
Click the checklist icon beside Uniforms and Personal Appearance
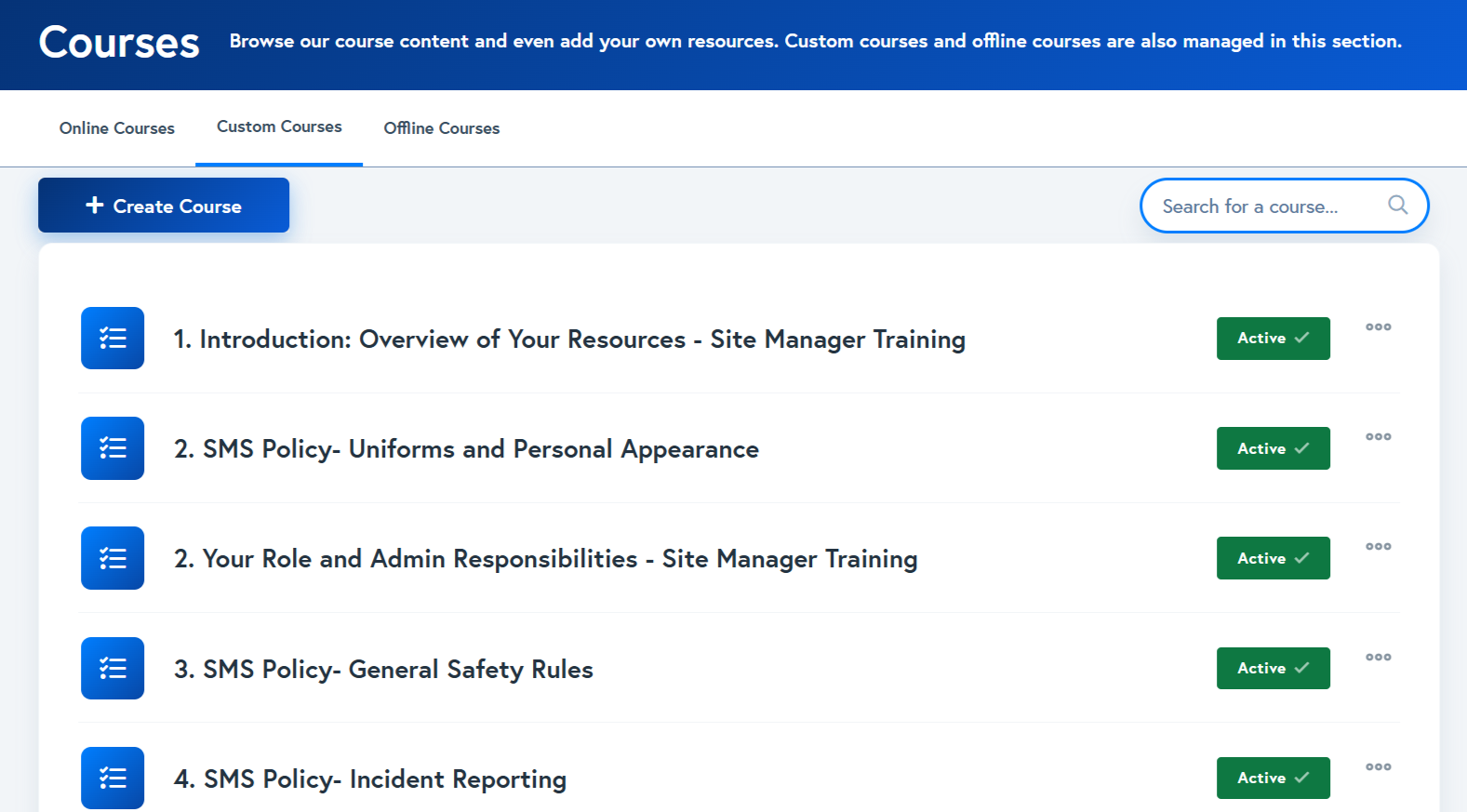[x=113, y=448]
